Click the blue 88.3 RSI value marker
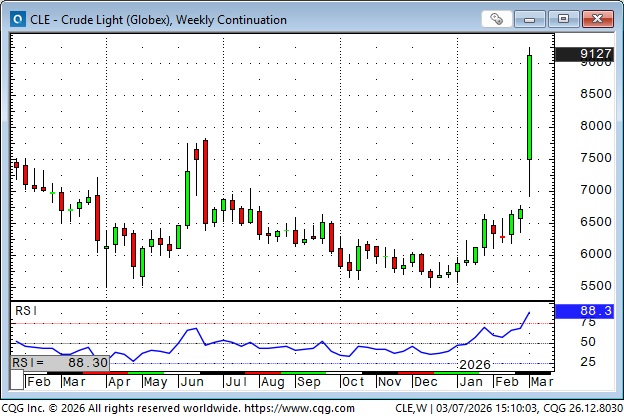Screen dimensions: 624x416 click(597, 312)
